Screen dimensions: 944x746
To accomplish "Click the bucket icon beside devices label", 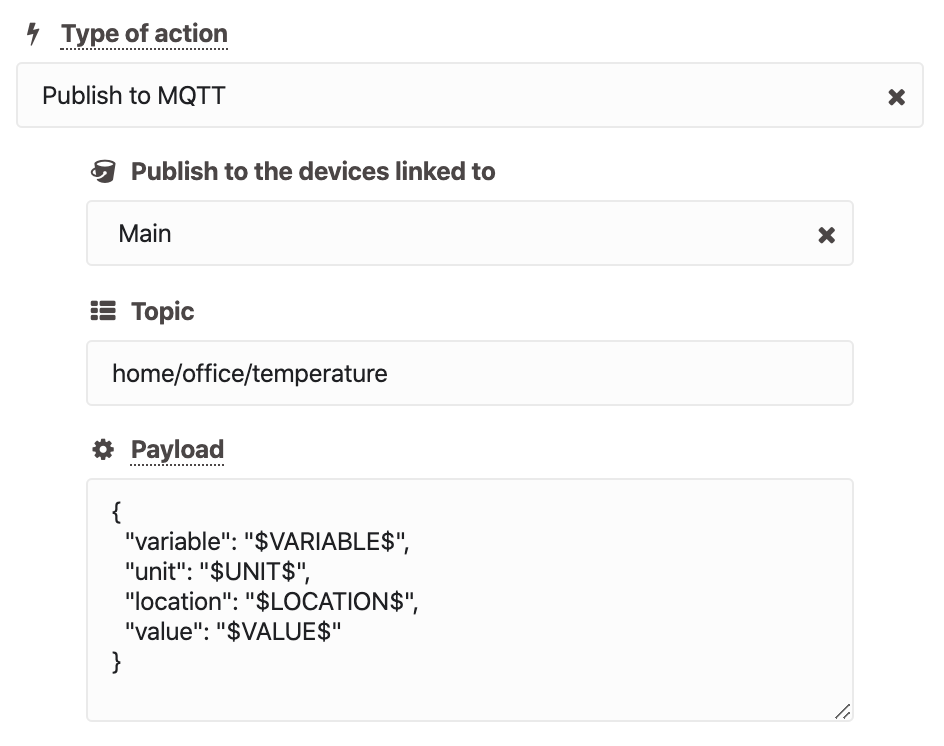I will point(103,172).
